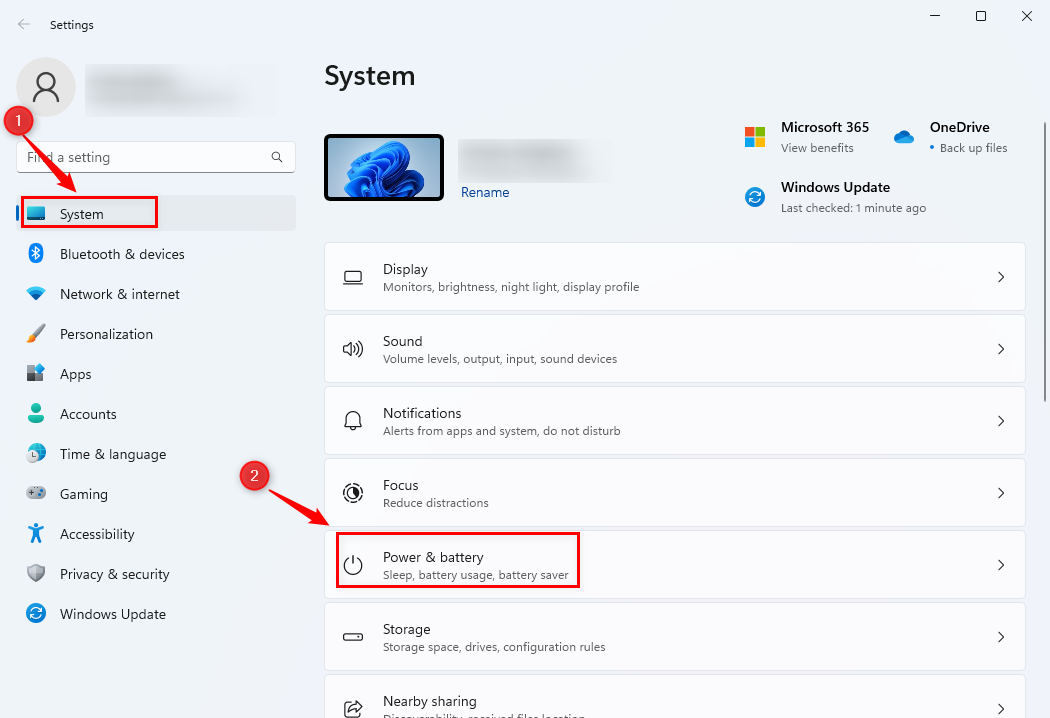The width and height of the screenshot is (1050, 718).
Task: Open Nearby sharing via its chevron
Action: 1001,709
